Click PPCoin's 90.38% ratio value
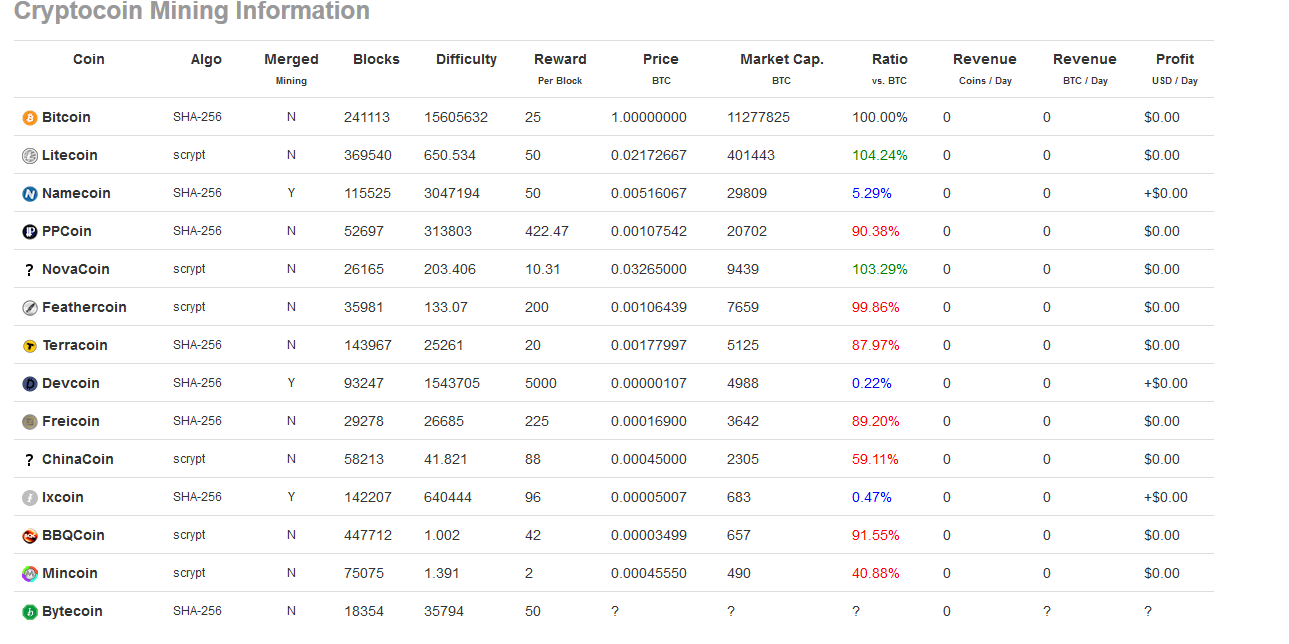 (x=876, y=231)
